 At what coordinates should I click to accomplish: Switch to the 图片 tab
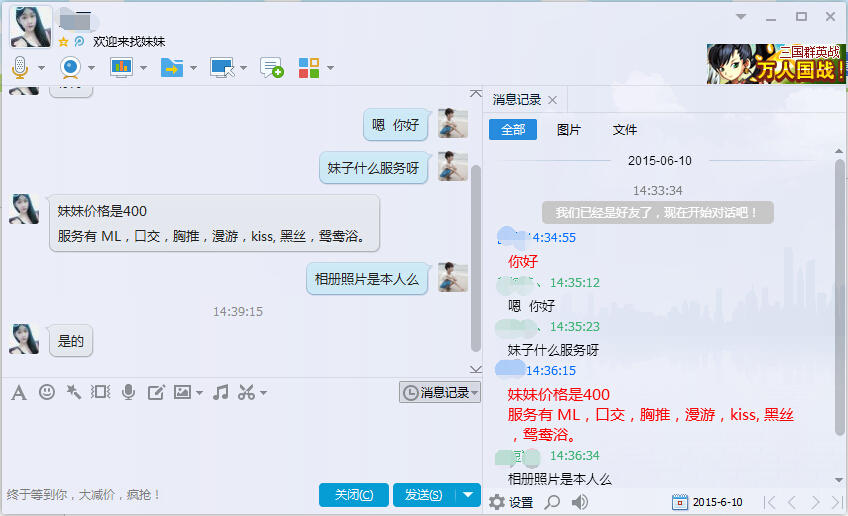point(568,130)
